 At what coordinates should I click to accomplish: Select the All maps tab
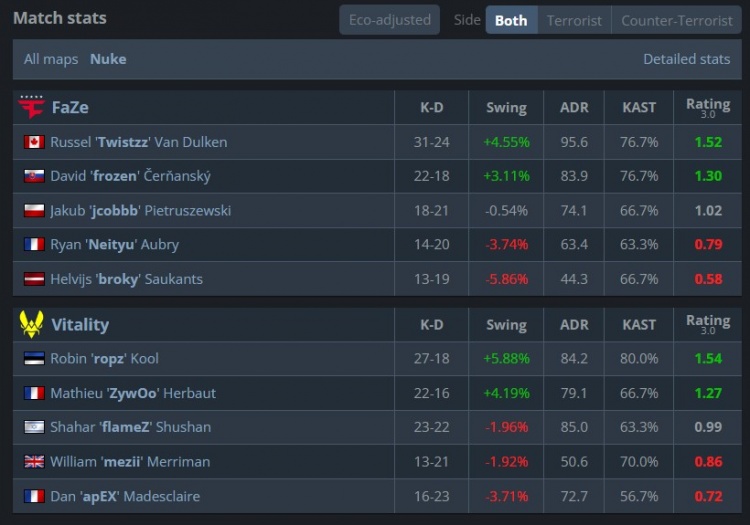click(51, 59)
